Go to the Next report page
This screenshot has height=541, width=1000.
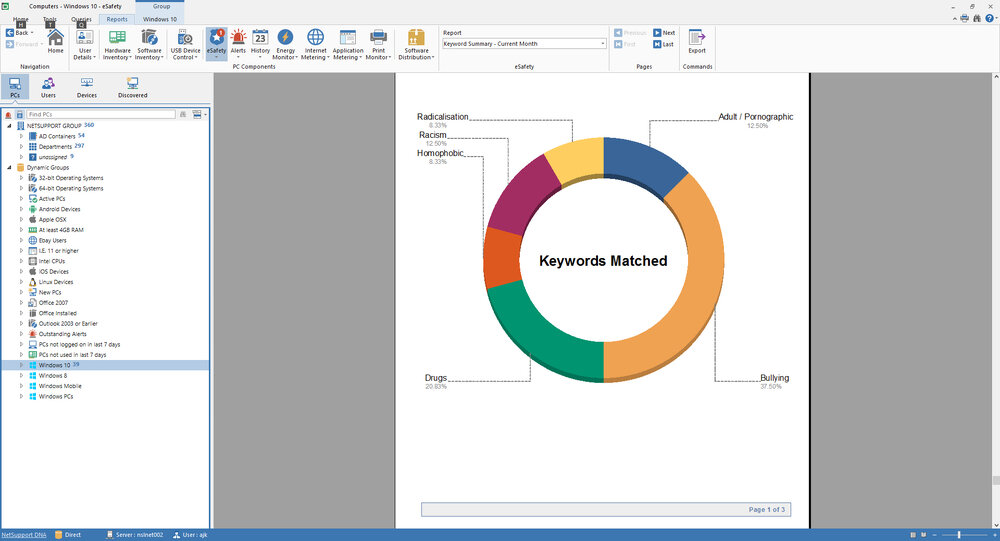(x=664, y=33)
